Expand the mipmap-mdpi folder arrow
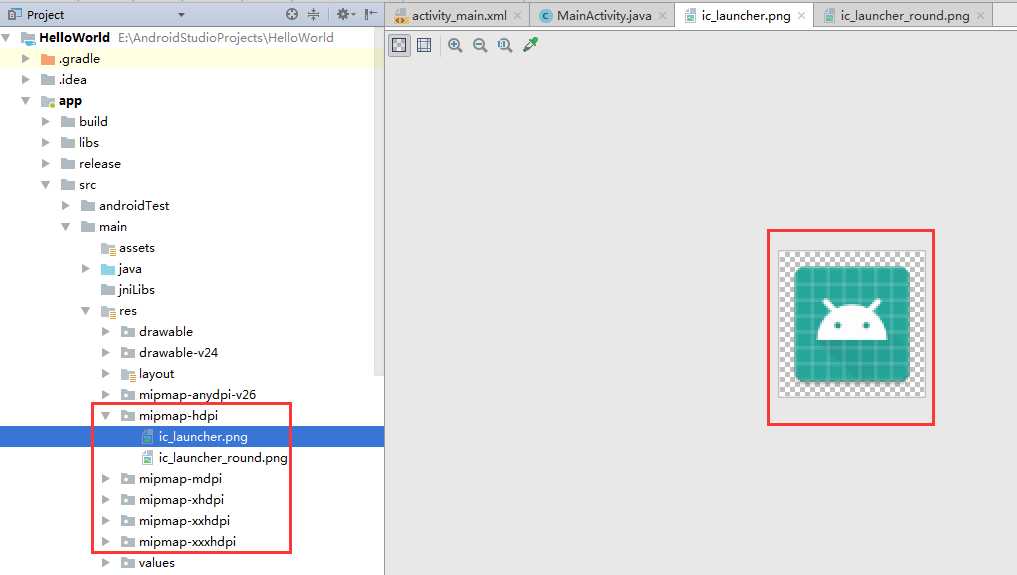 coord(106,478)
